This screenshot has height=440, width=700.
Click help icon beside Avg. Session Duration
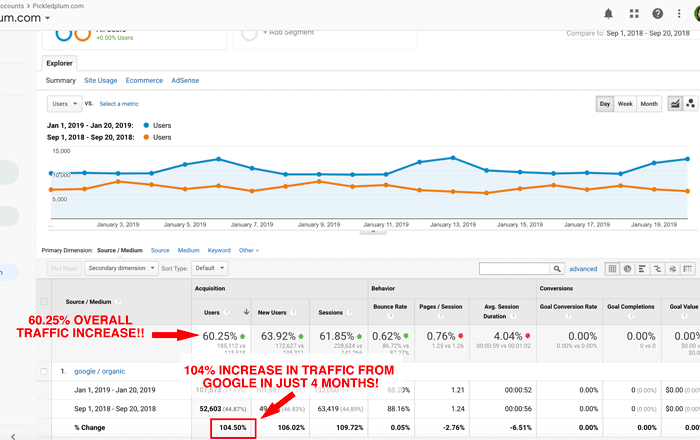tap(513, 316)
